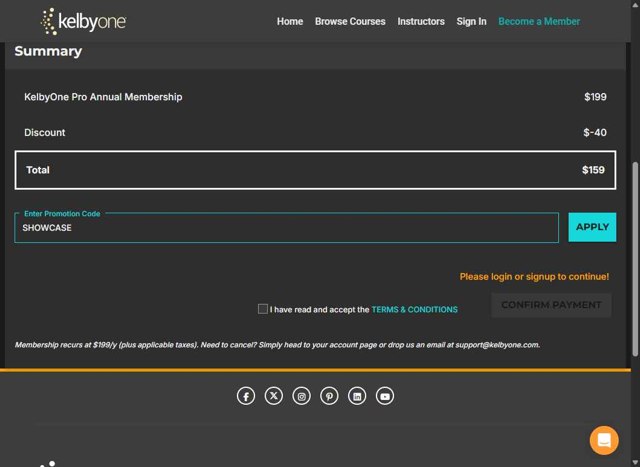Select the Discount $-40 value
This screenshot has width=640, height=467.
[x=595, y=132]
